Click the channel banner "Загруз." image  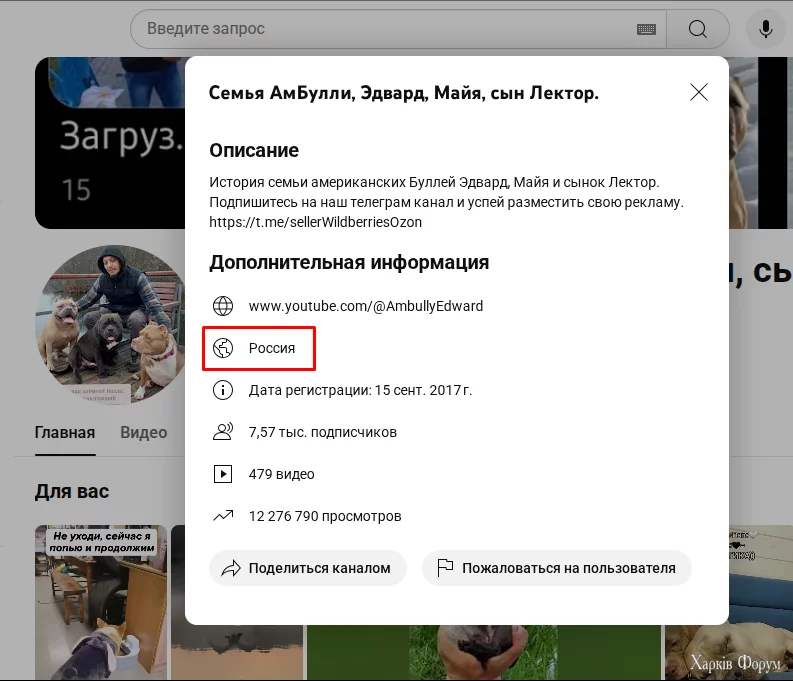pyautogui.click(x=110, y=143)
